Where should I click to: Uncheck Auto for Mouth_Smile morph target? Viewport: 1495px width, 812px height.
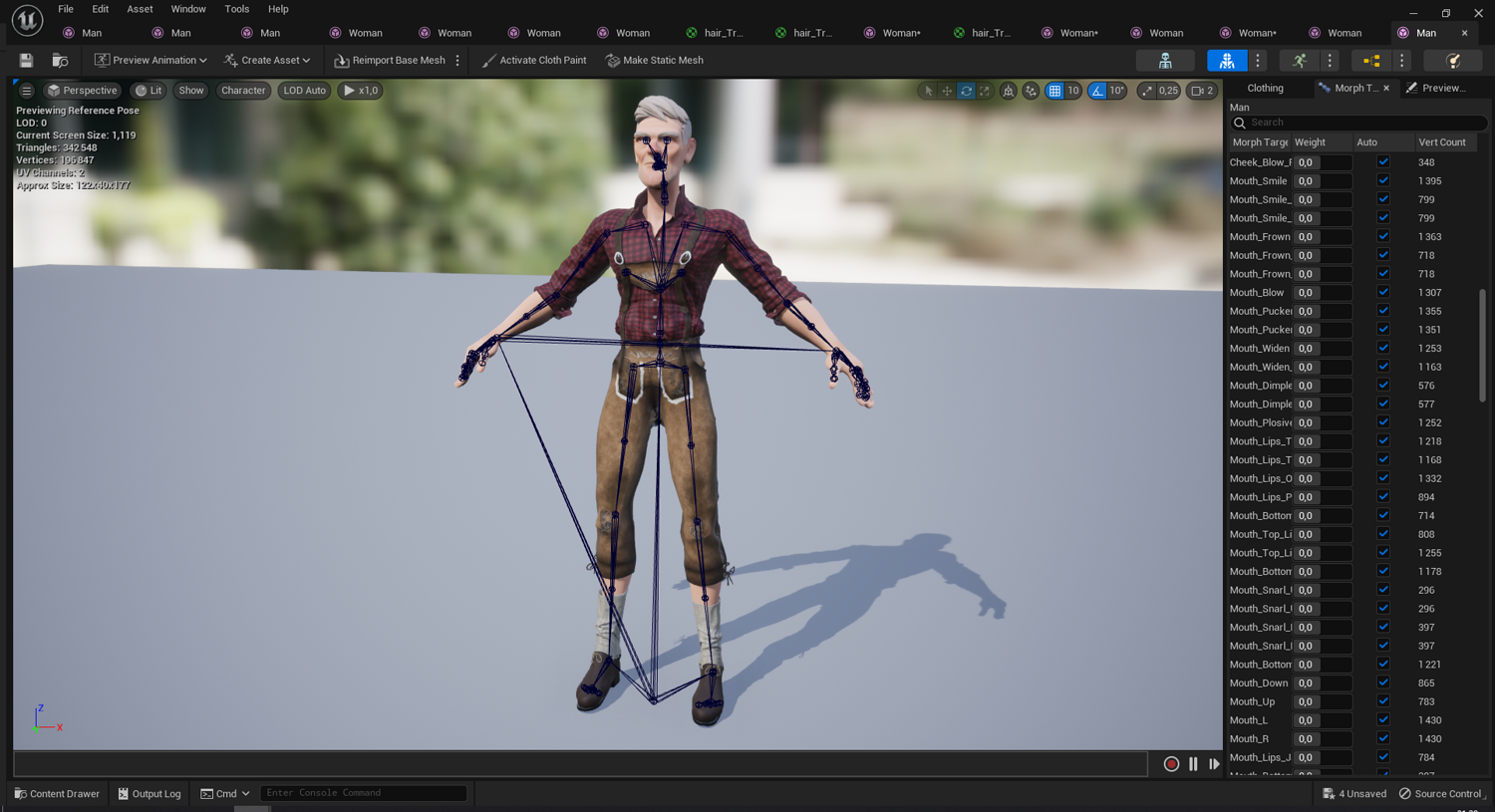[1383, 181]
